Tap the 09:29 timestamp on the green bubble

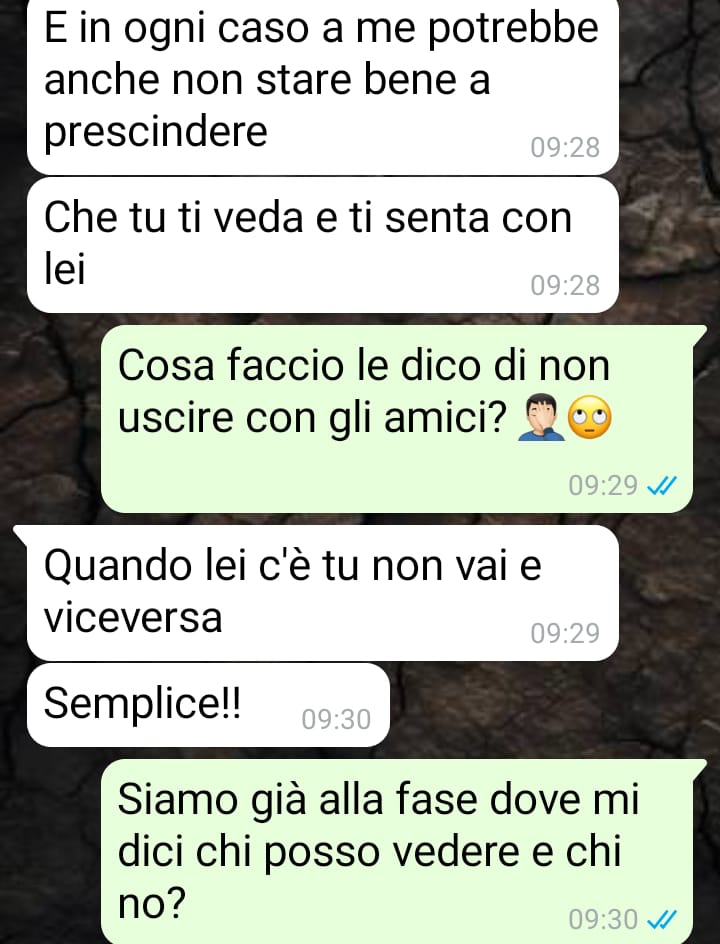coord(603,485)
